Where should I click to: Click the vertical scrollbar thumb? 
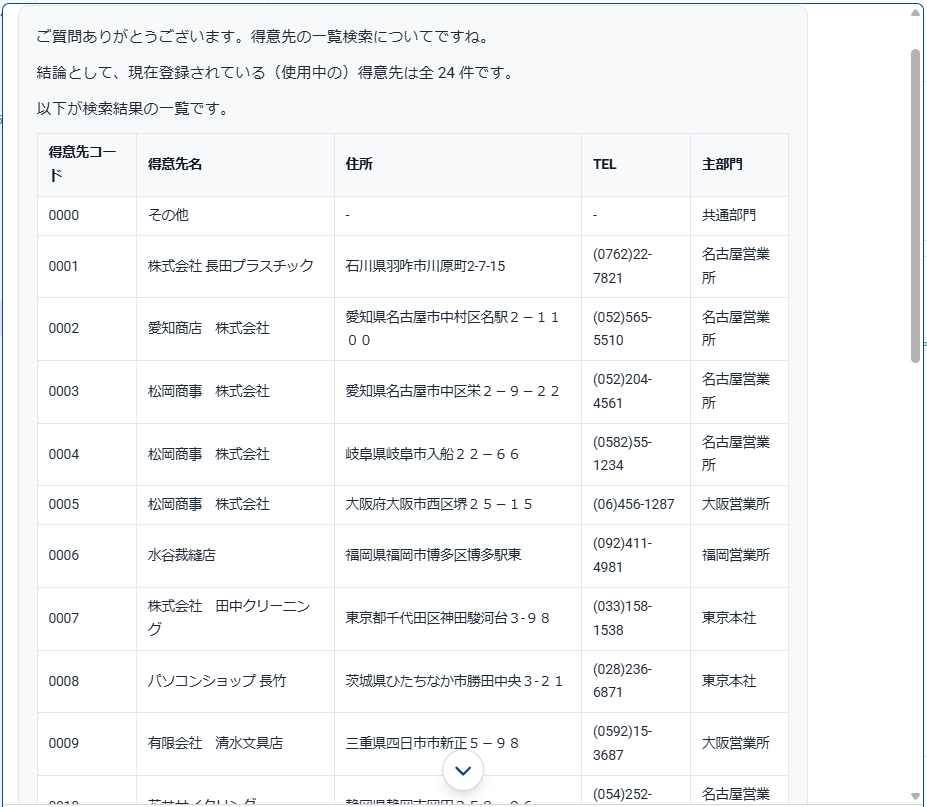[915, 206]
